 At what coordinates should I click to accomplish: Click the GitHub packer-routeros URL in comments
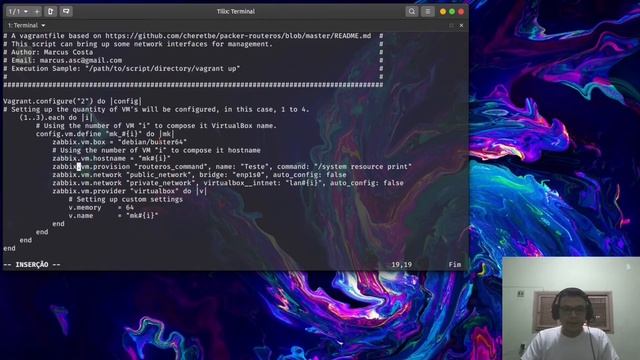coord(238,36)
